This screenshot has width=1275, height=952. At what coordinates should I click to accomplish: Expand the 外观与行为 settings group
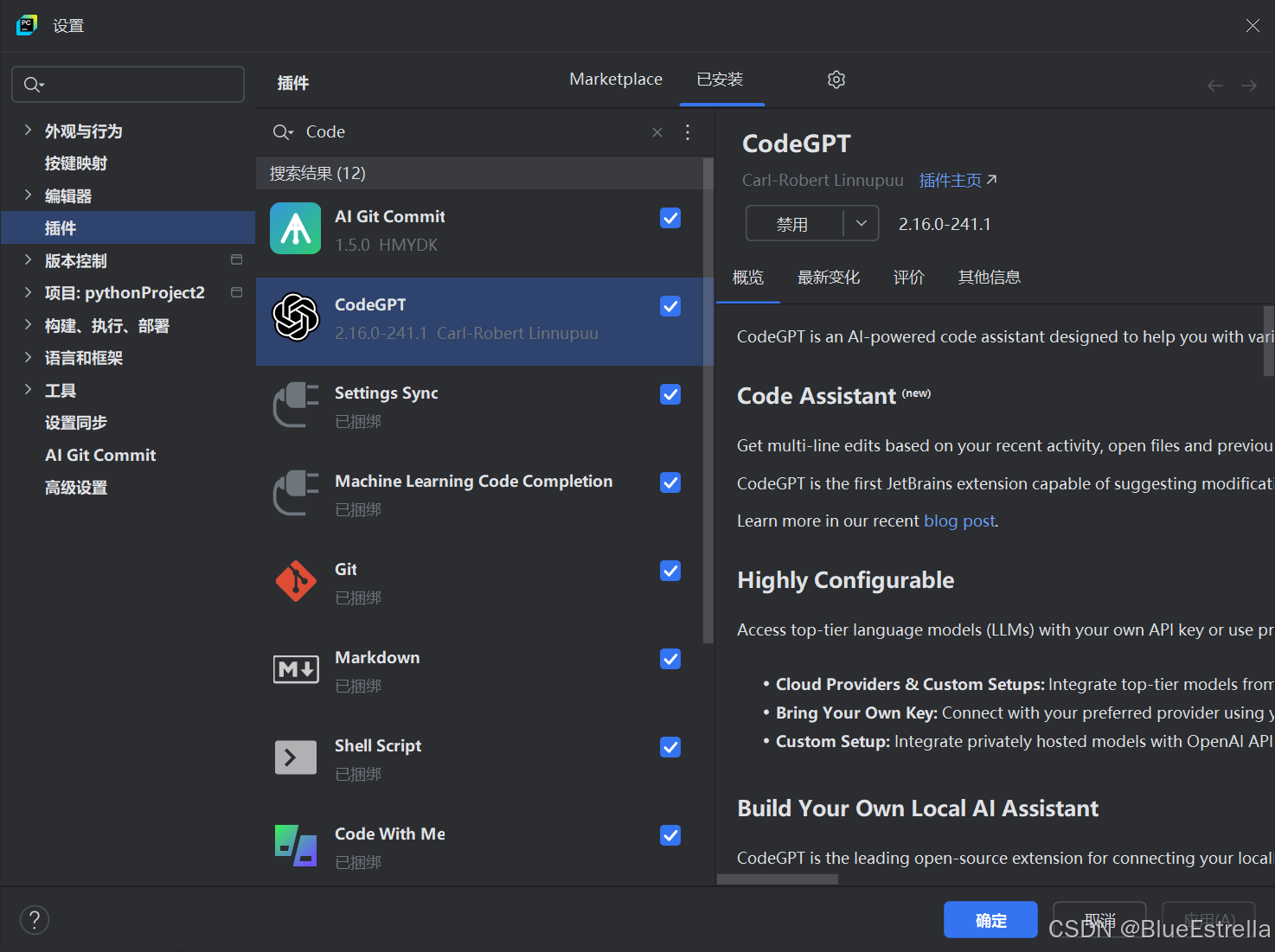click(x=28, y=131)
